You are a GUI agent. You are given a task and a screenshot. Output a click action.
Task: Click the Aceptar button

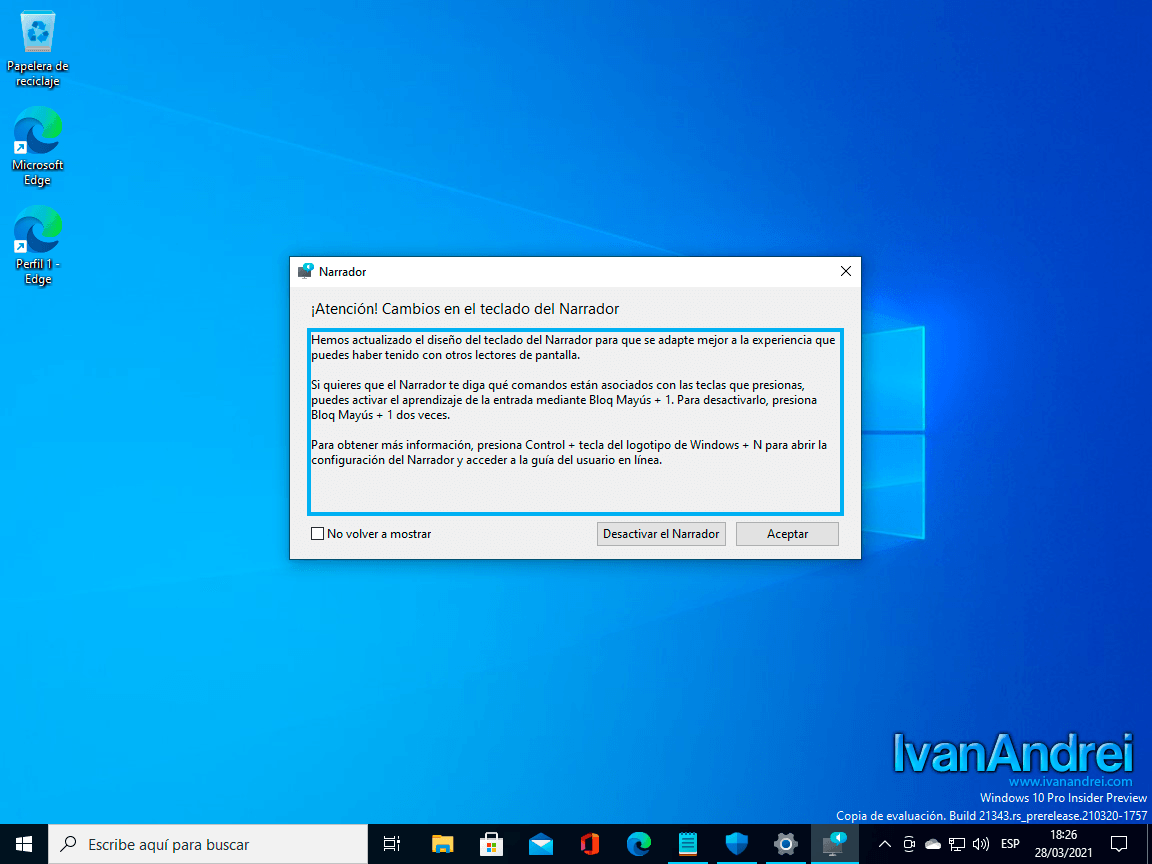[x=788, y=534]
